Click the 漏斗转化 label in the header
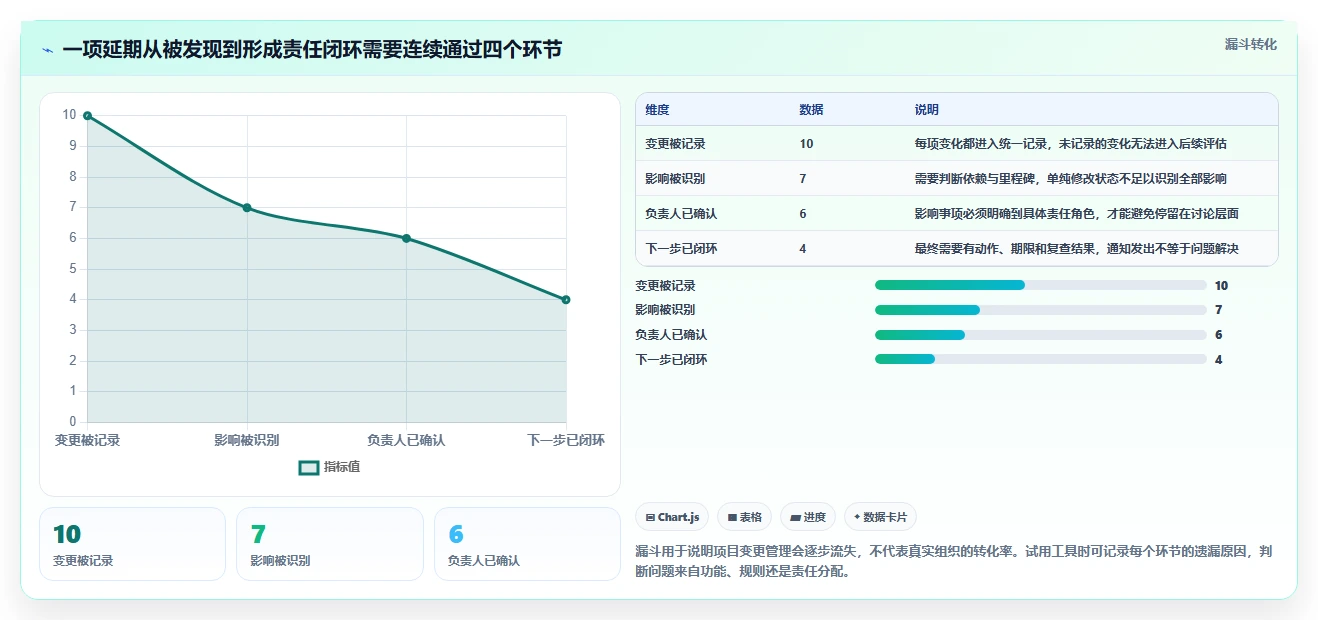Screen dimensions: 1318x620 point(1251,45)
